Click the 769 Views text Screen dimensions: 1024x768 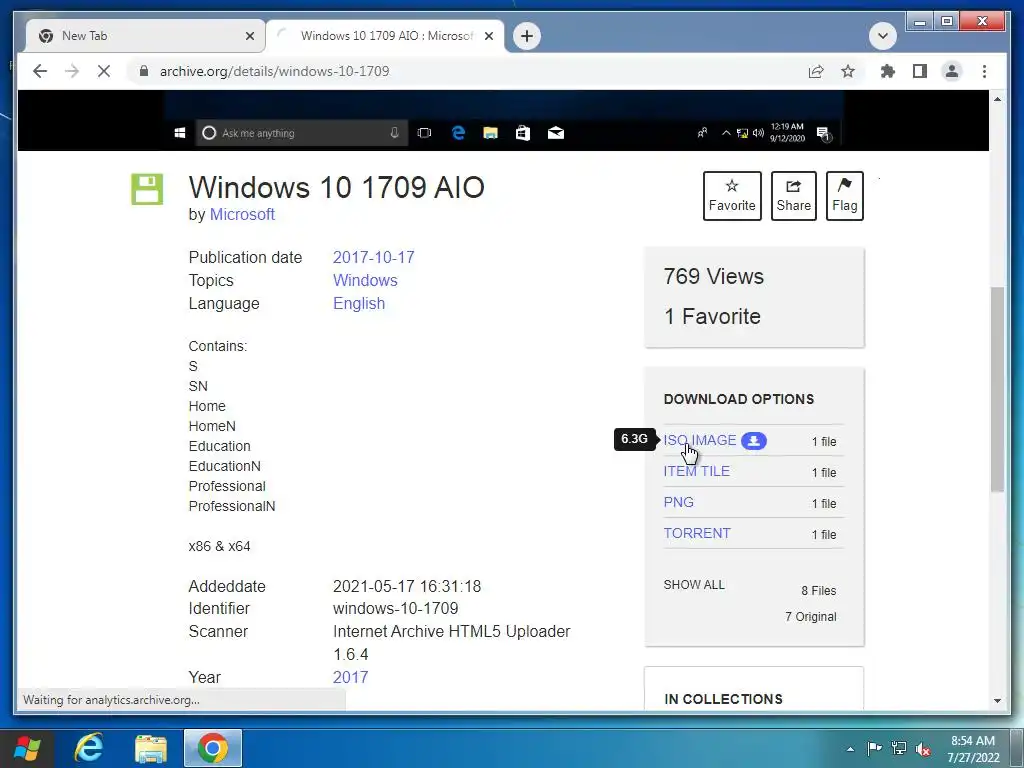[x=713, y=276]
